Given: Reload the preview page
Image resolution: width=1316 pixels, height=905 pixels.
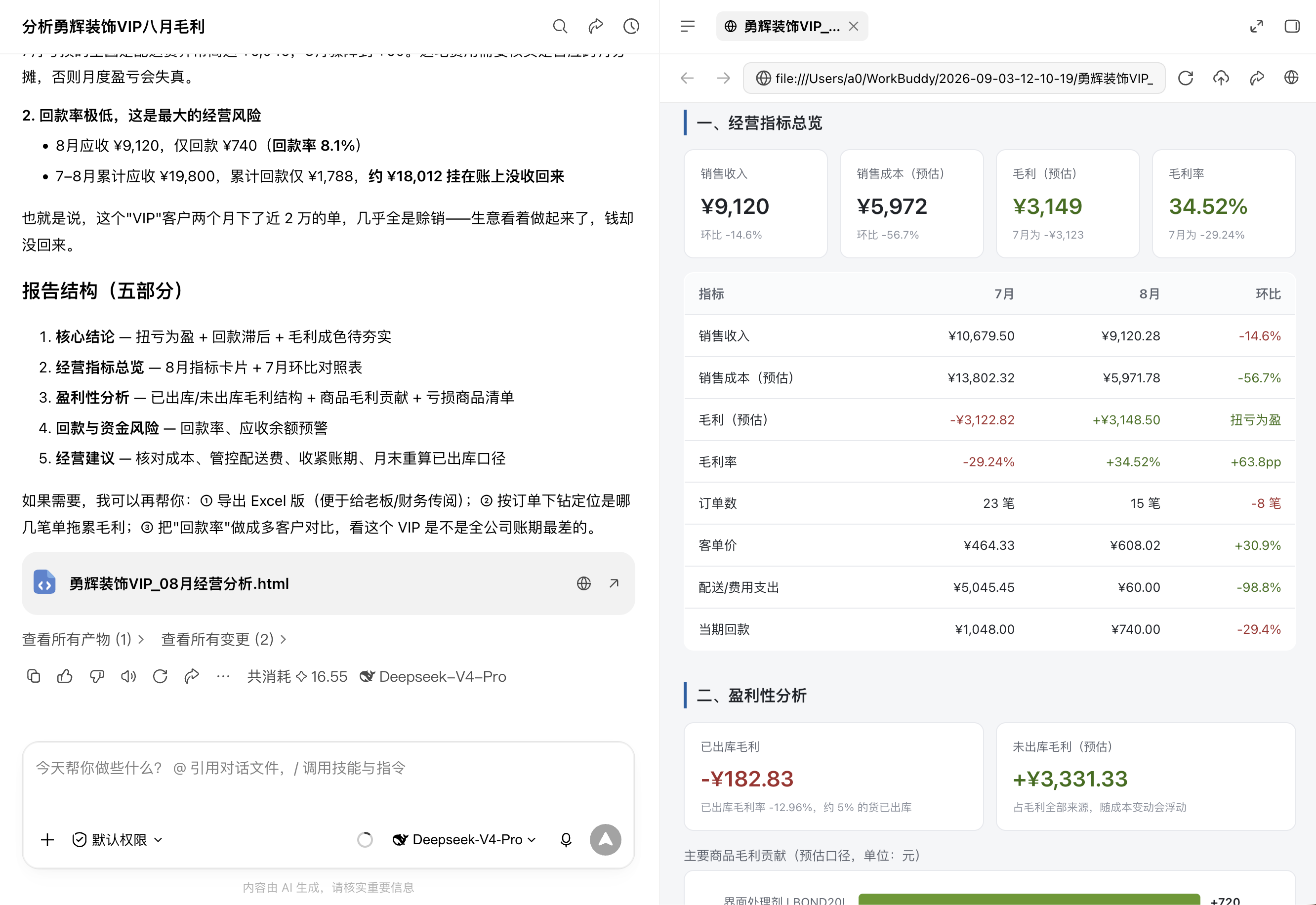Looking at the screenshot, I should coord(1186,78).
